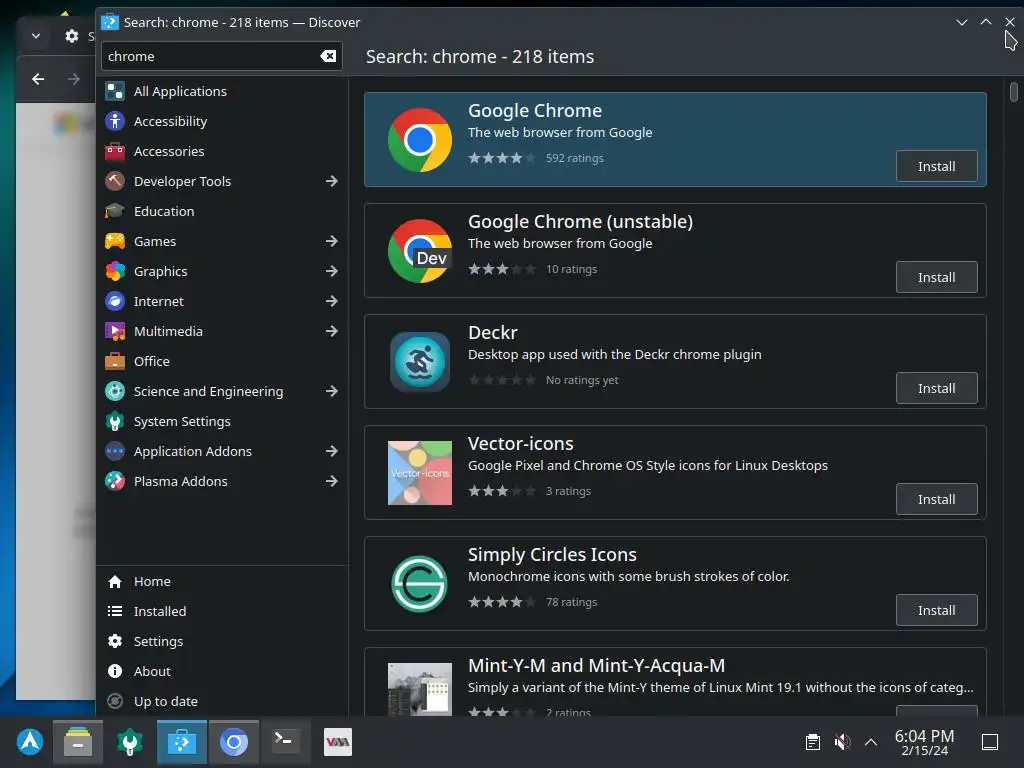The width and height of the screenshot is (1024, 768).
Task: Click the Home house icon
Action: (115, 582)
